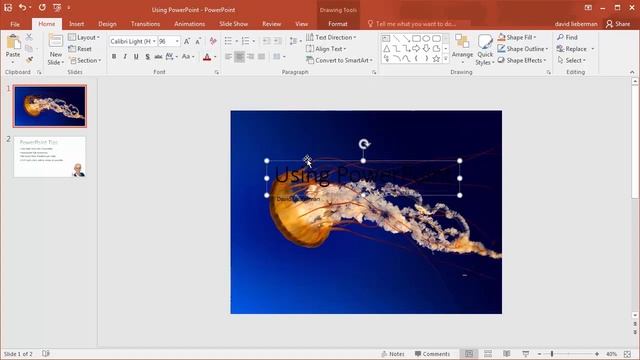Screen dimensions: 640x360
Task: Decrease list indent level icon
Action: point(266,41)
